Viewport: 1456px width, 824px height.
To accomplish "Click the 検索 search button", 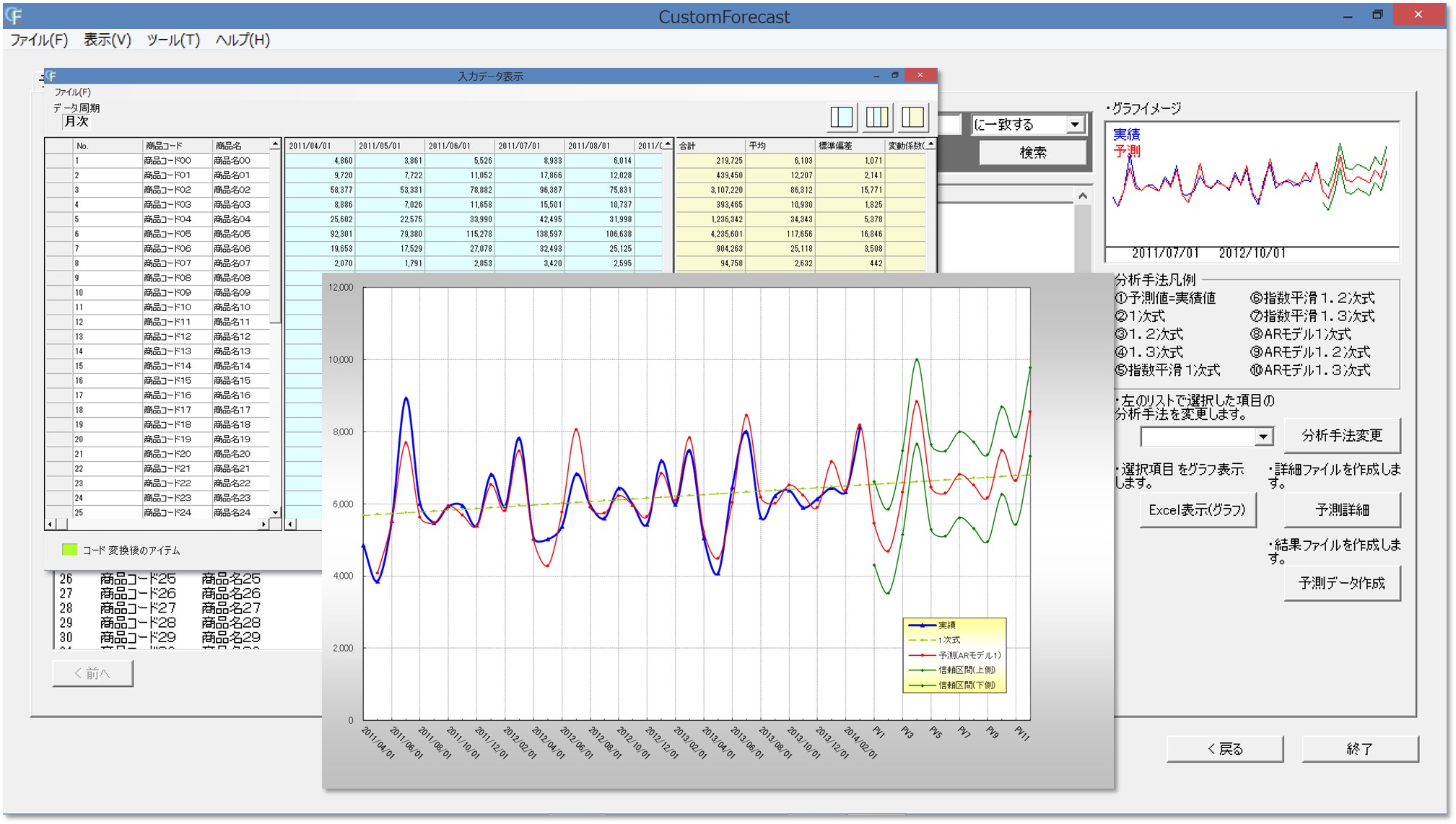I will (x=1032, y=152).
